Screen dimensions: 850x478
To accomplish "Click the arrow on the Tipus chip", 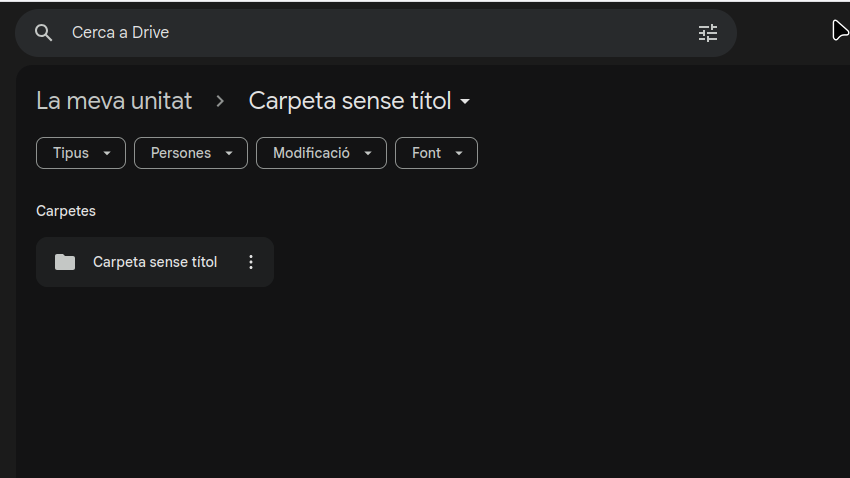I will pyautogui.click(x=107, y=153).
